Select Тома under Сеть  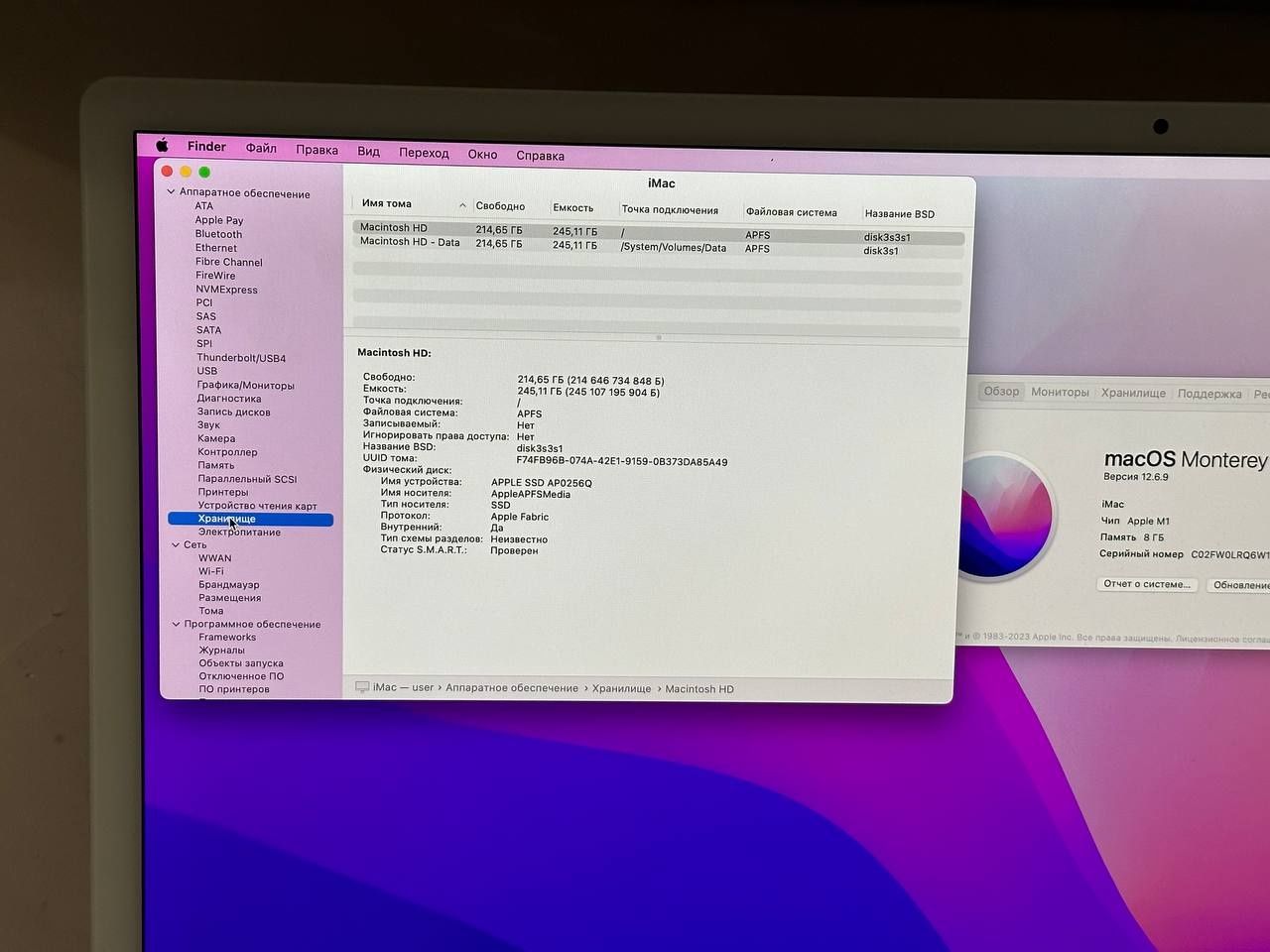click(x=210, y=611)
